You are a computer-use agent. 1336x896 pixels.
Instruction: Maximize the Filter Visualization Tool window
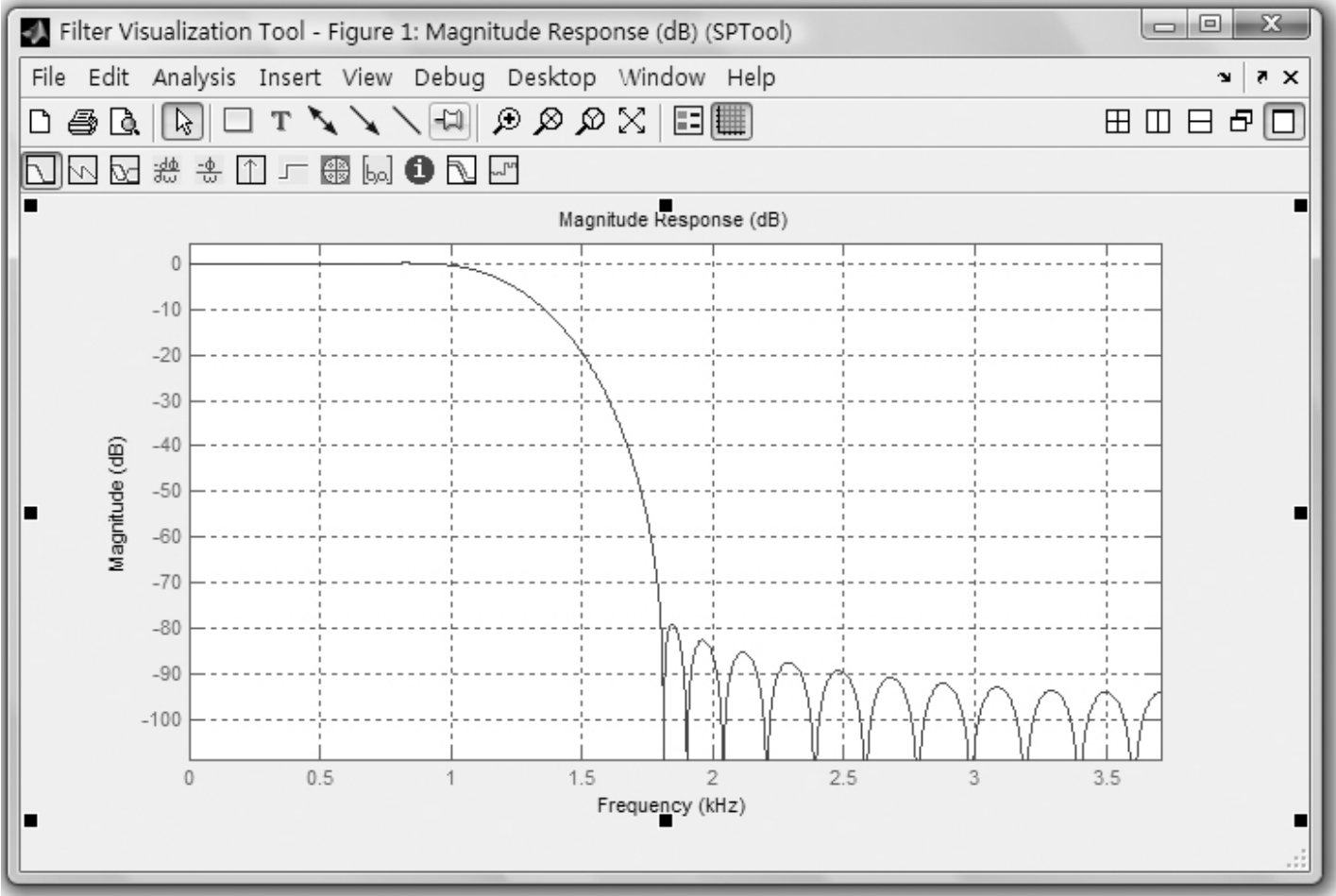point(1209,25)
